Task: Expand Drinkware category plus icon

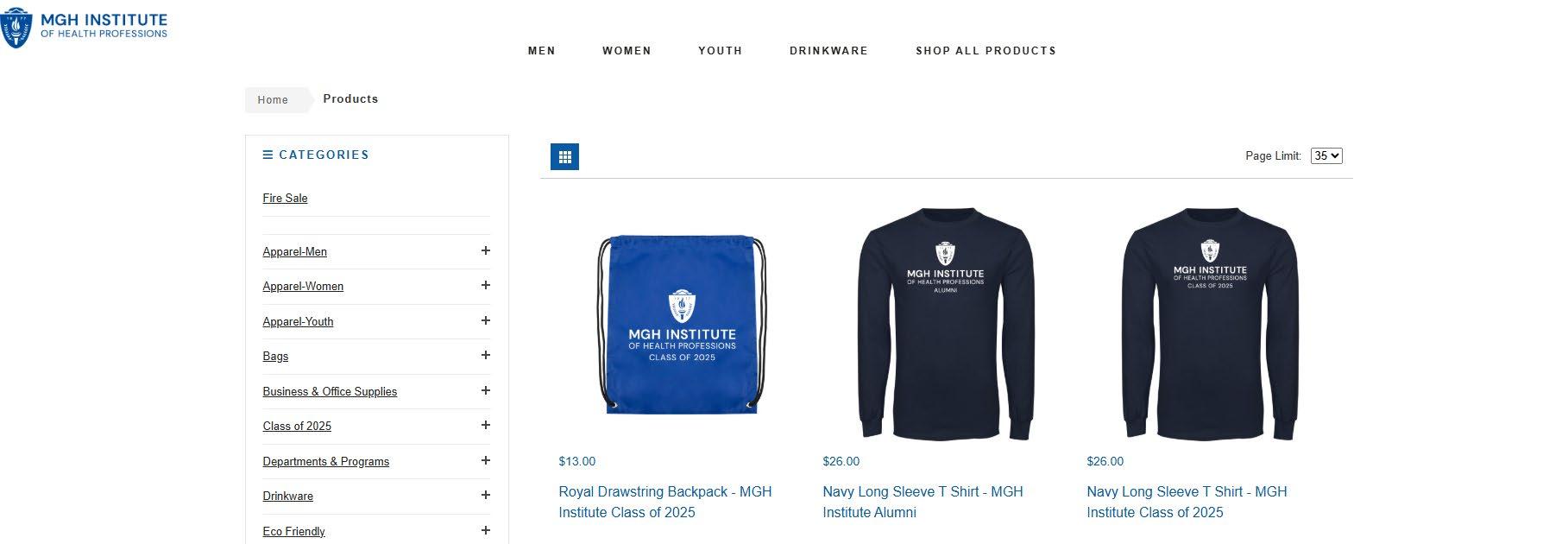Action: (486, 495)
